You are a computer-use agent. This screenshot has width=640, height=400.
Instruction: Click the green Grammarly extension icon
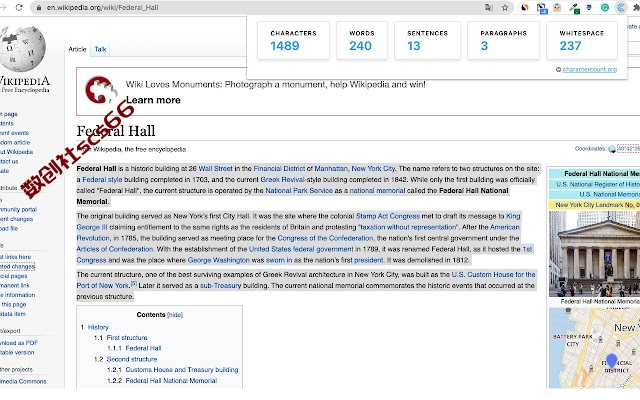605,7
